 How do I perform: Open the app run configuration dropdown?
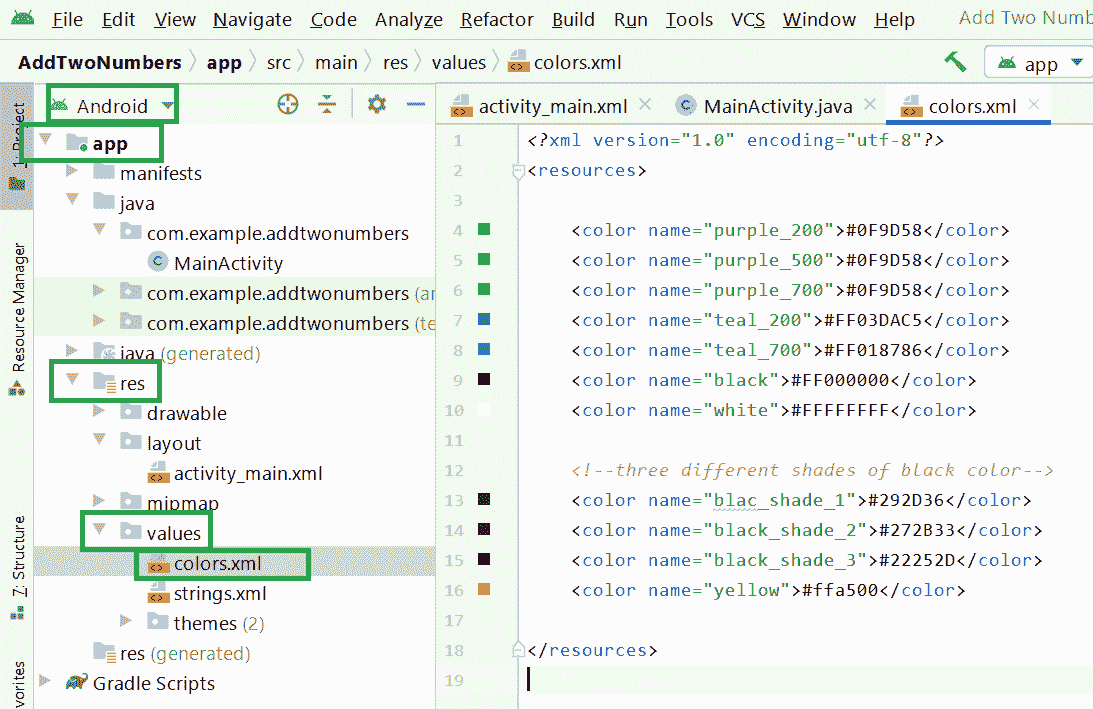click(x=1038, y=63)
